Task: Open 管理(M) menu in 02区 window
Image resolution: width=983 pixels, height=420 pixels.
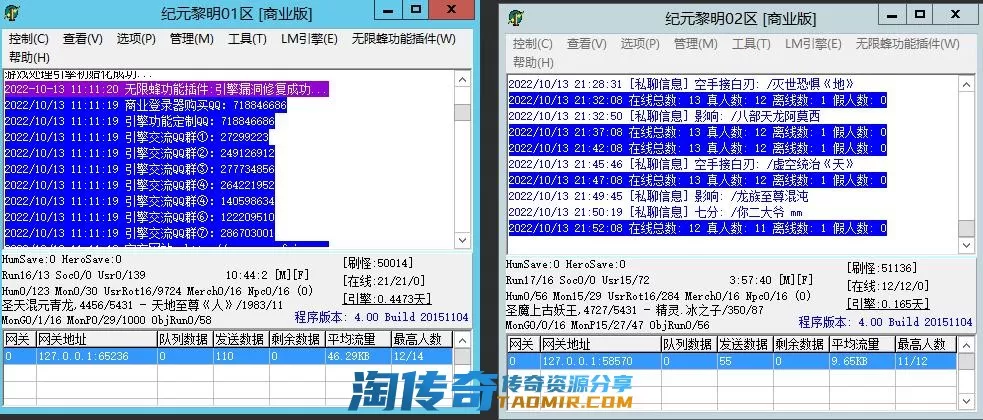Action: pyautogui.click(x=696, y=44)
